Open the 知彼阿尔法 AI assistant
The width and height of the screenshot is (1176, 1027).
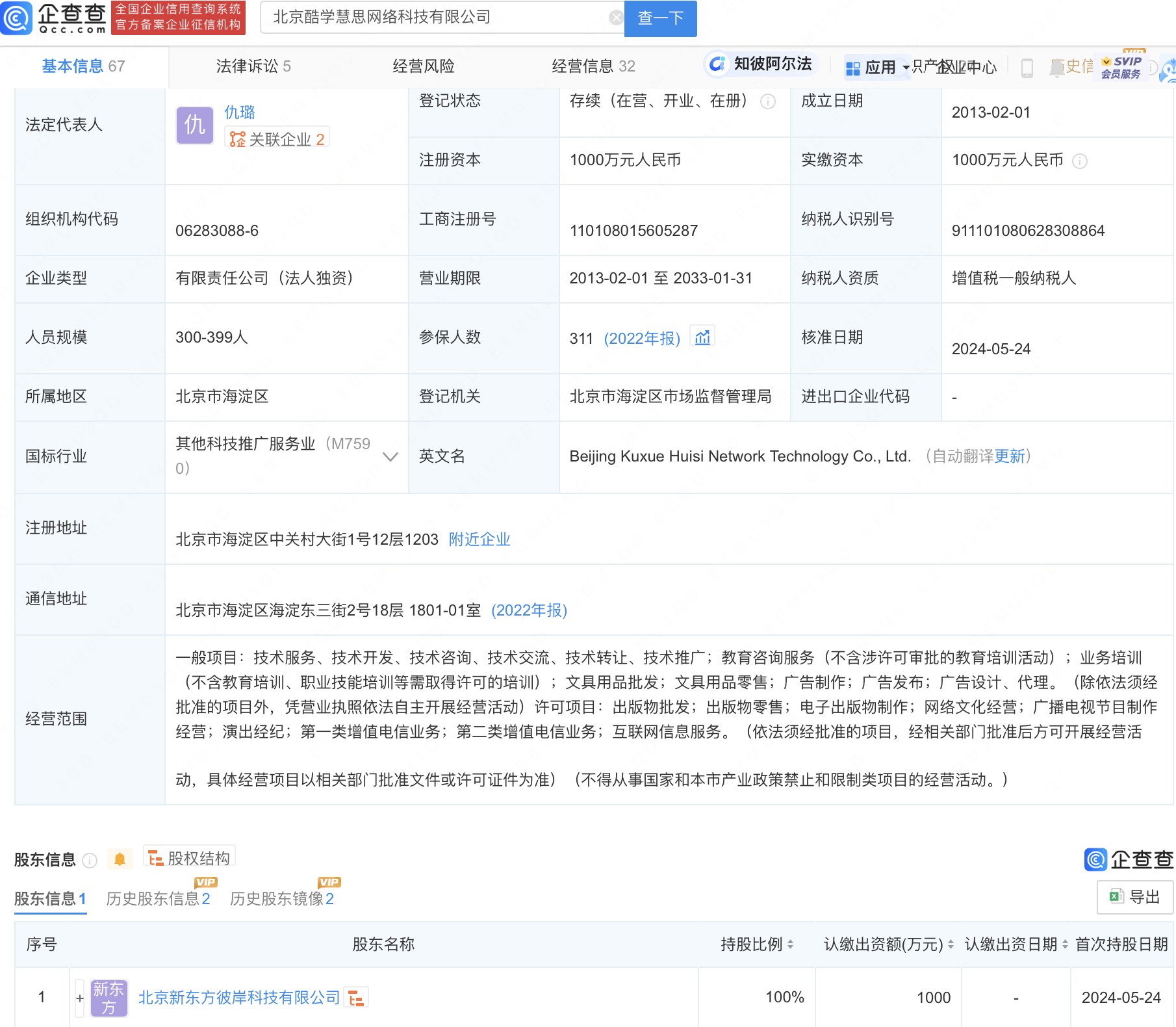click(760, 64)
